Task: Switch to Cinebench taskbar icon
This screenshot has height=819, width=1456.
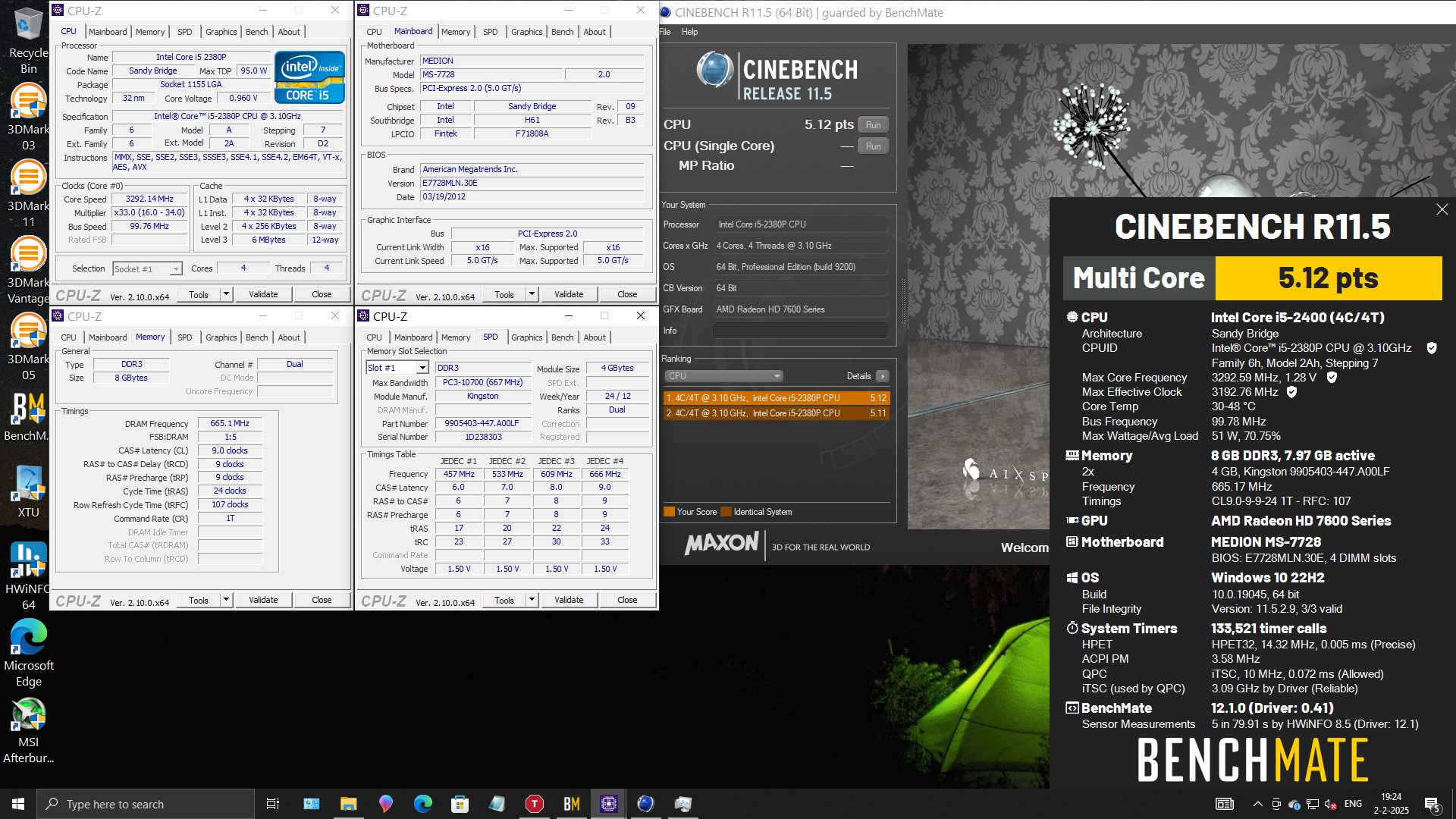Action: [x=645, y=804]
